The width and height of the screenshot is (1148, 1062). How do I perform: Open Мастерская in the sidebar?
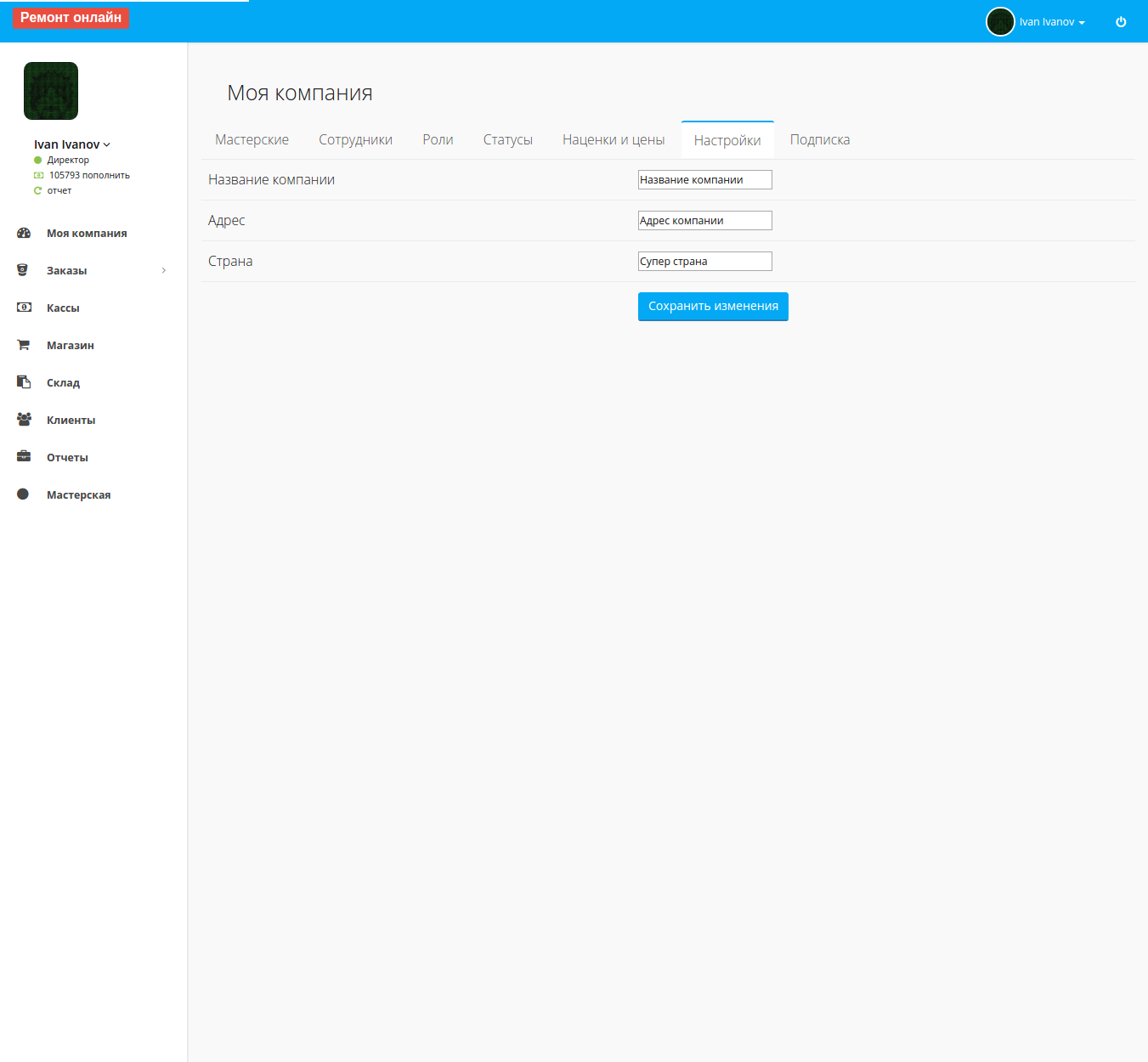(x=78, y=494)
